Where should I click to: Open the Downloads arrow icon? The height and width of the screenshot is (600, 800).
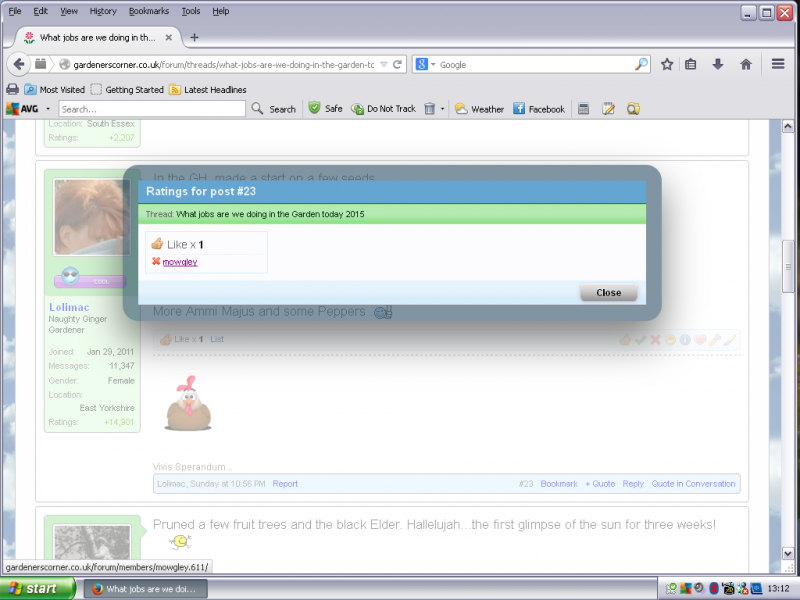tap(717, 64)
